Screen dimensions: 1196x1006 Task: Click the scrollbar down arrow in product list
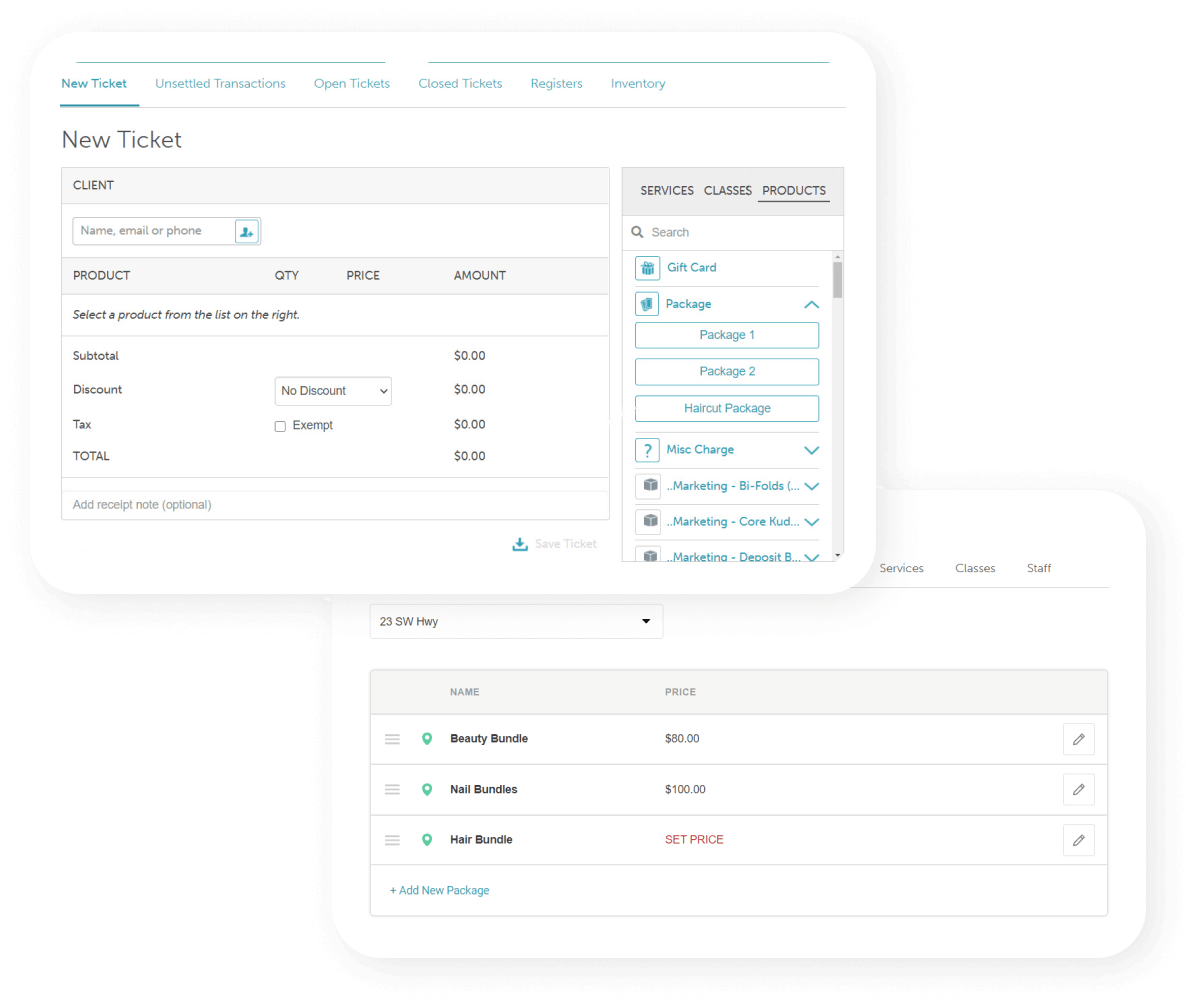(838, 556)
